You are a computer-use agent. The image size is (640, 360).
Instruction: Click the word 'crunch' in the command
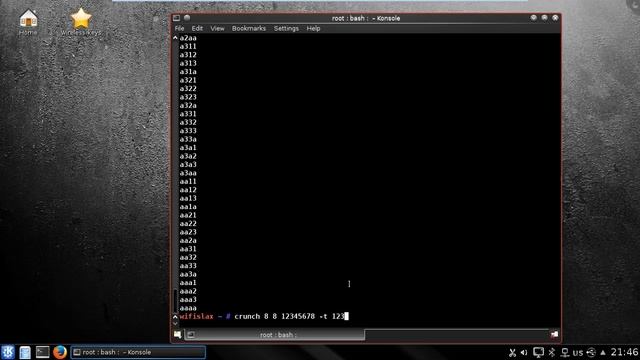pyautogui.click(x=247, y=316)
